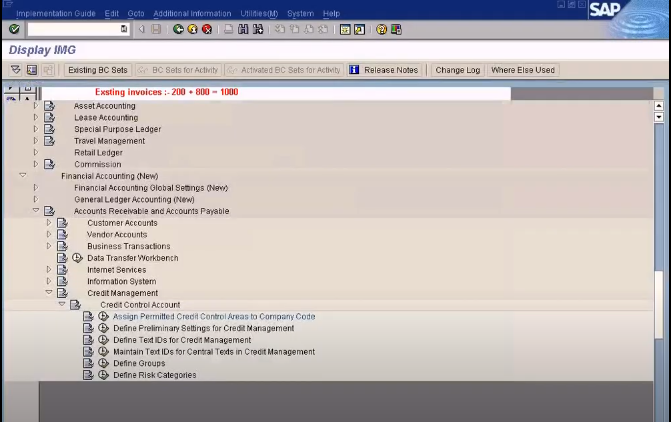Select Assign Permitted Credit Control Areas row

tap(214, 317)
